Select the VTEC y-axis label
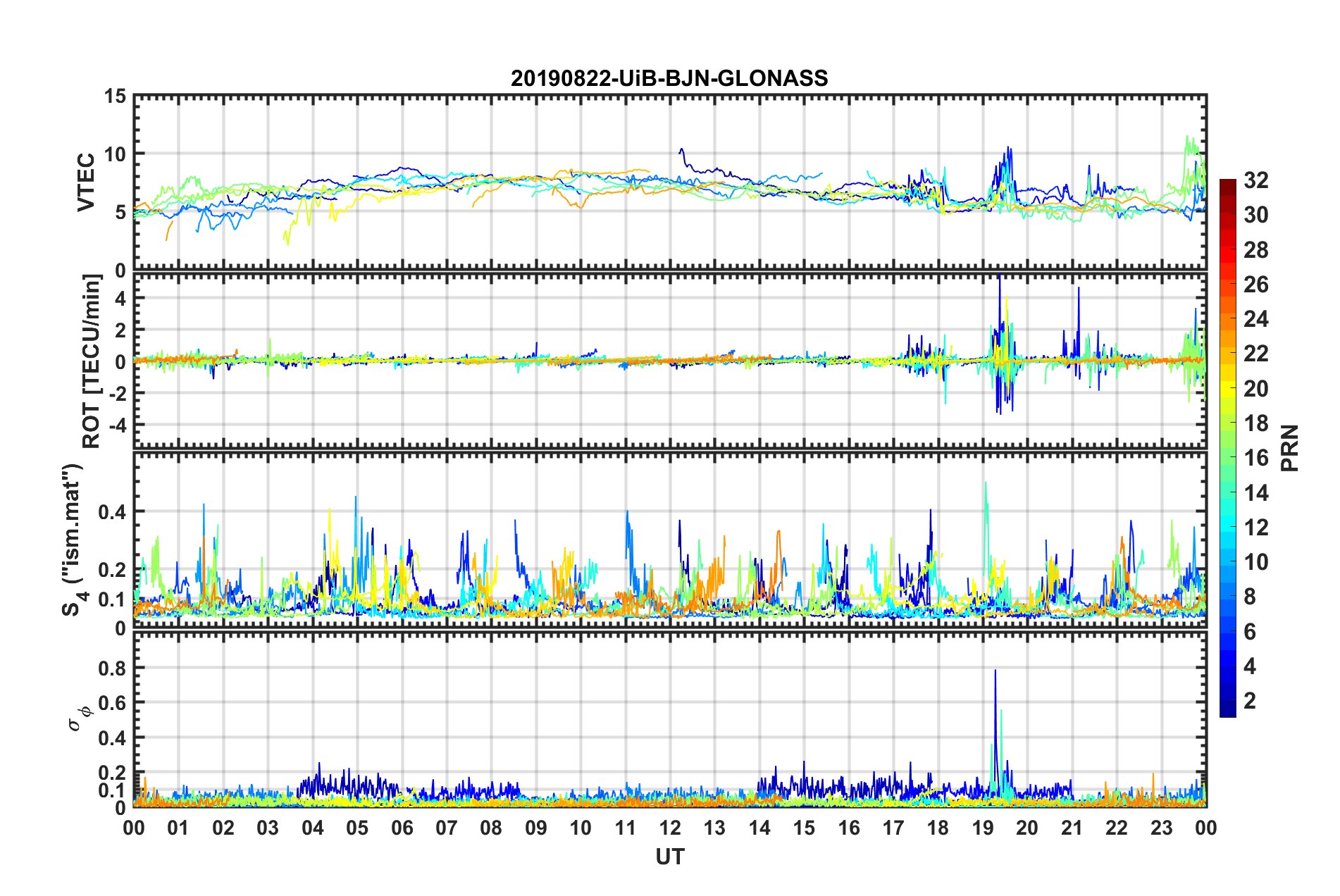Viewport: 1340px width, 896px height. coord(86,182)
